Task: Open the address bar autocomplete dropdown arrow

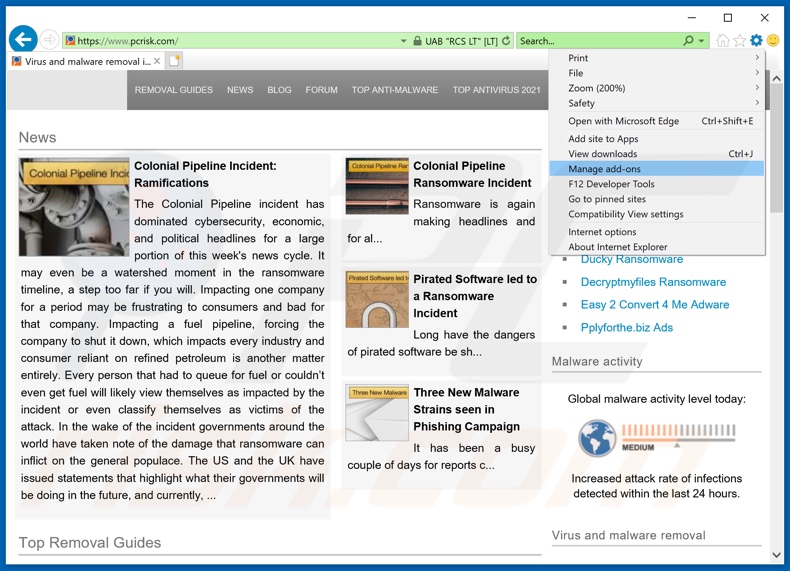Action: pyautogui.click(x=403, y=41)
